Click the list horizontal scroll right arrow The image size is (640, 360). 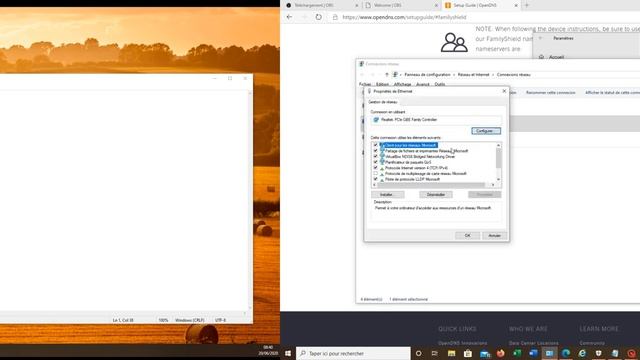pyautogui.click(x=493, y=185)
